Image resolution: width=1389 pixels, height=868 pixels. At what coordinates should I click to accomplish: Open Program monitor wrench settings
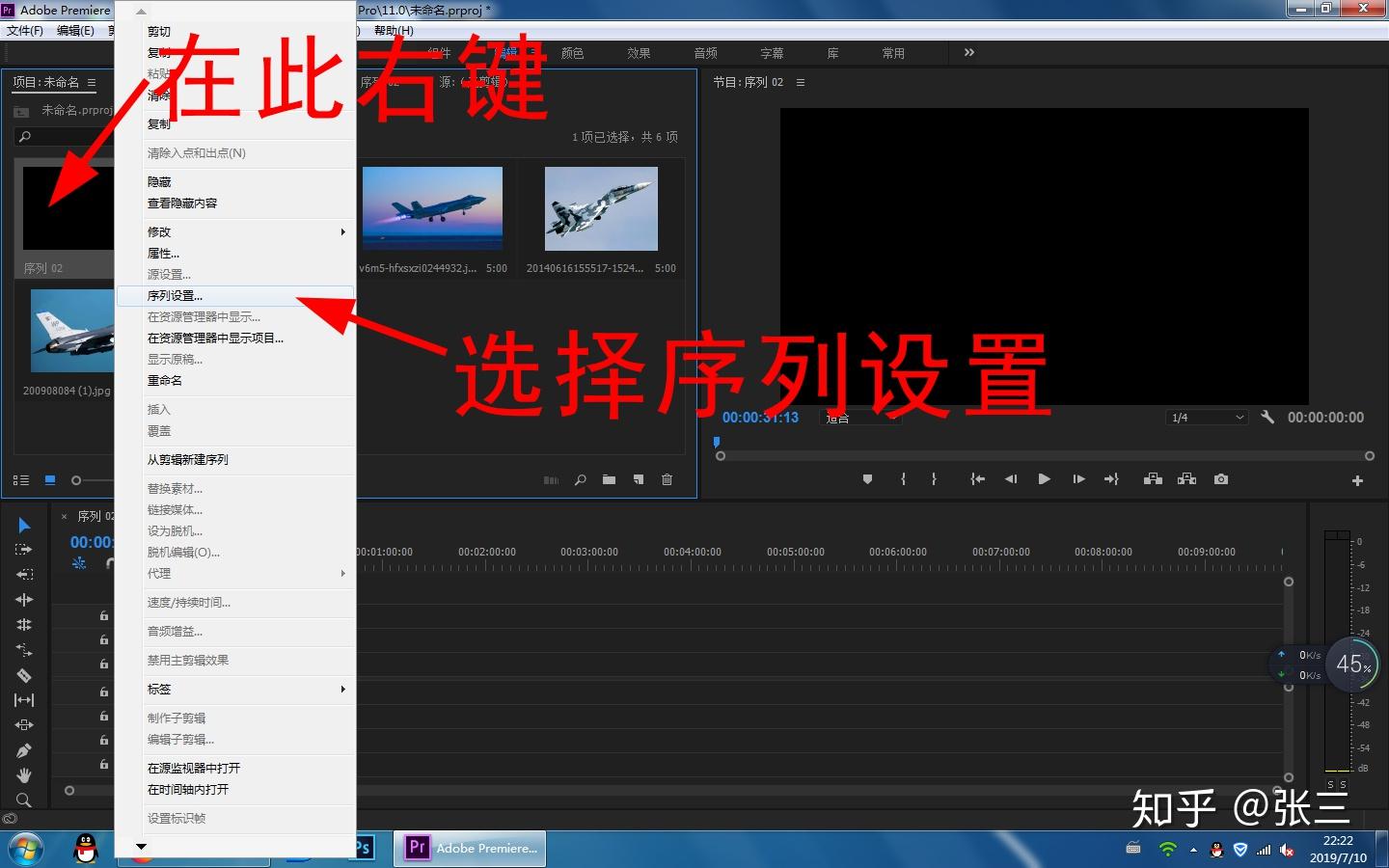coord(1267,418)
